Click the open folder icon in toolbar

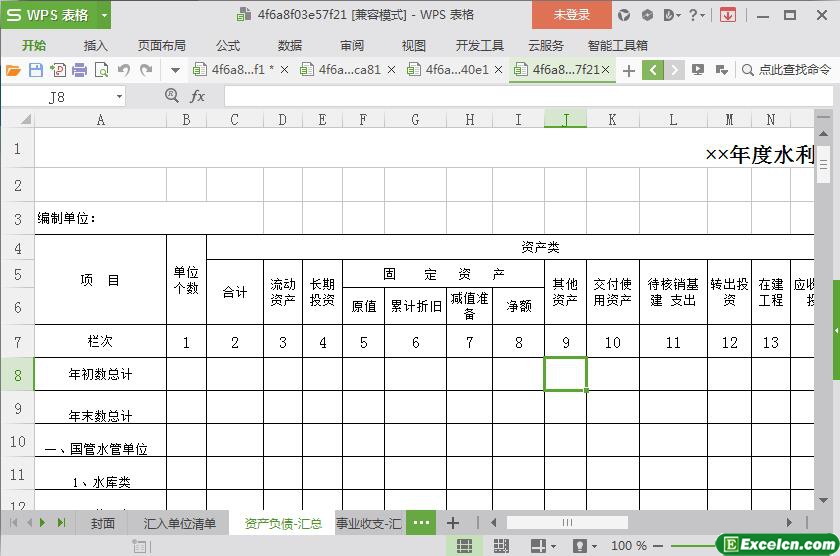click(13, 70)
